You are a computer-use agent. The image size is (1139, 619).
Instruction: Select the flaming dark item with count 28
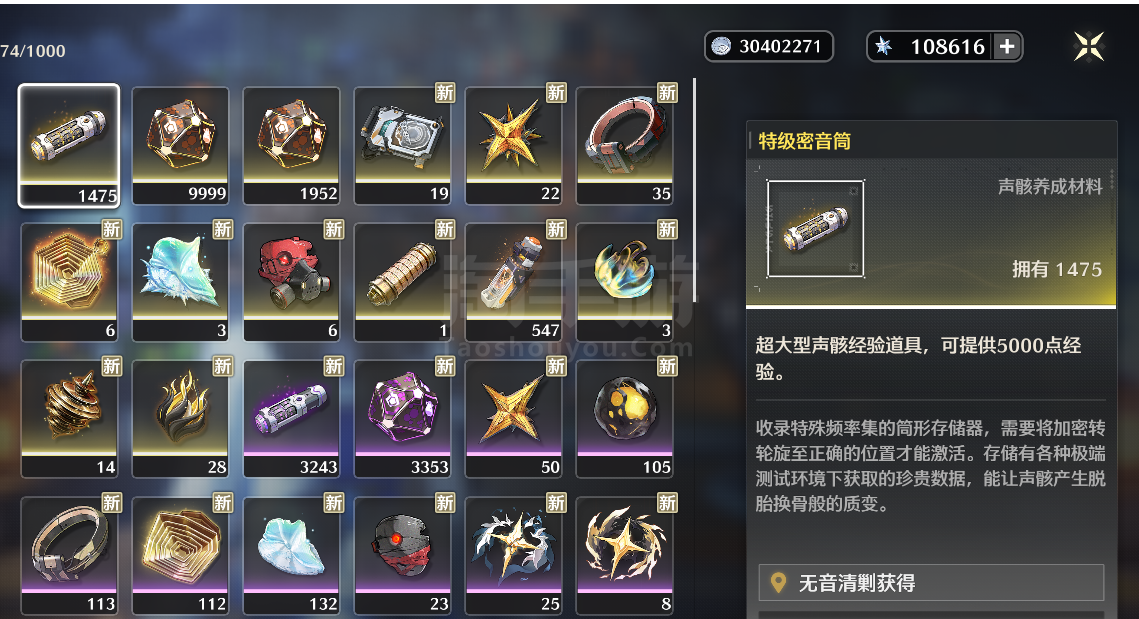[x=180, y=418]
